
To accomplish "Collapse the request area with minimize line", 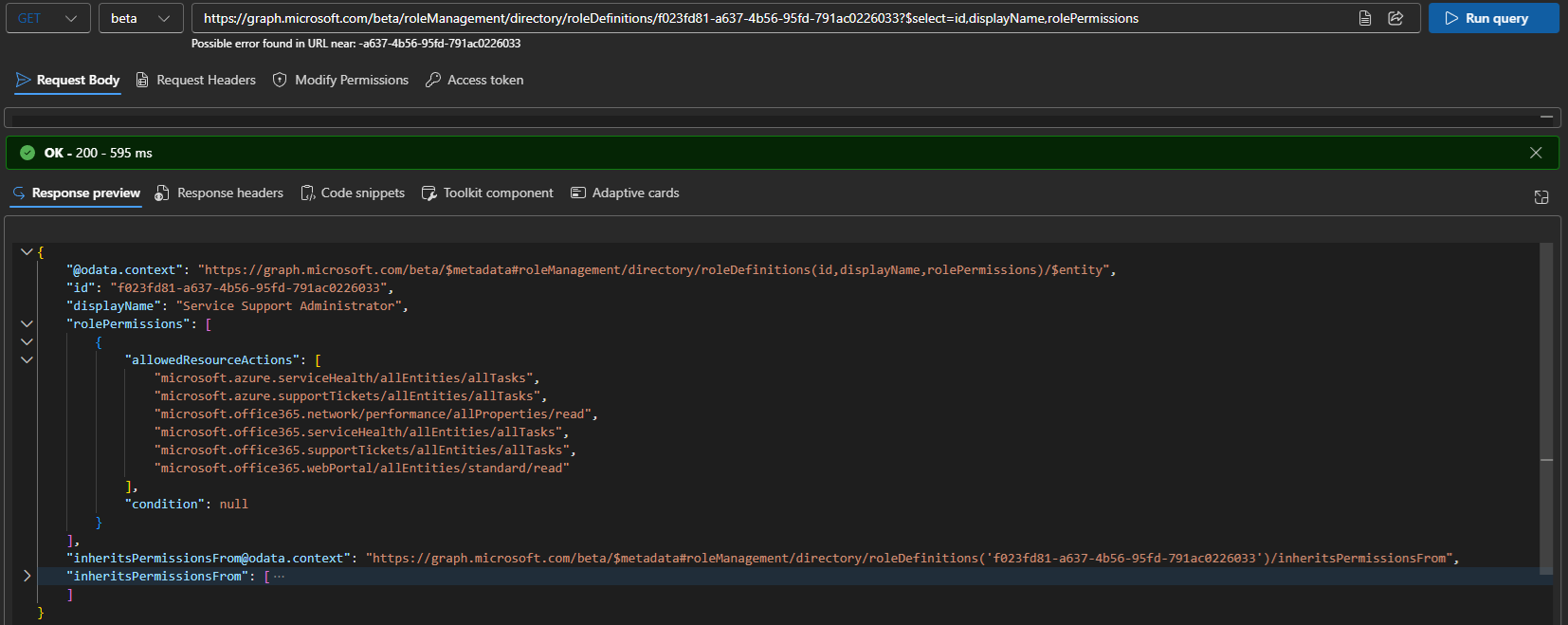I will pos(1547,117).
